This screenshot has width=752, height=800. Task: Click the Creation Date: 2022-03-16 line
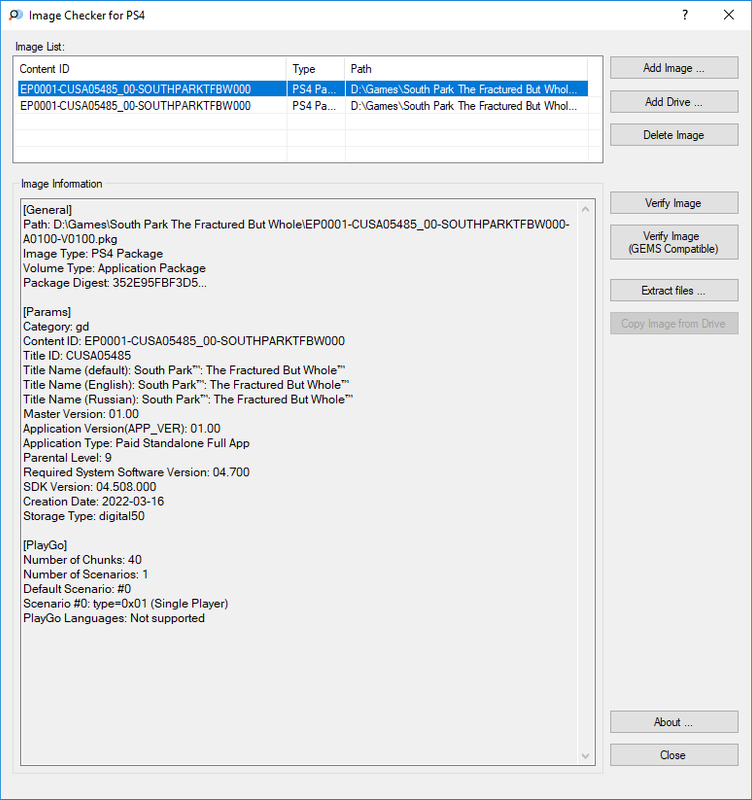click(93, 502)
